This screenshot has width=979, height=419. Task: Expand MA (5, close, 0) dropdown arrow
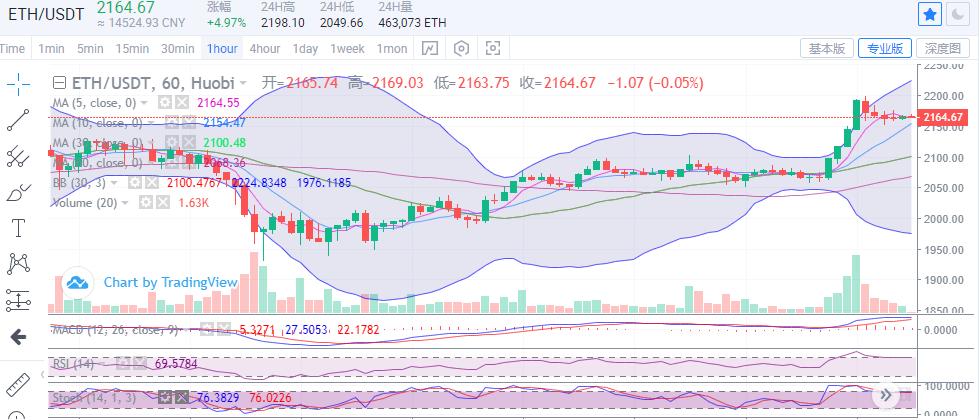[x=144, y=103]
